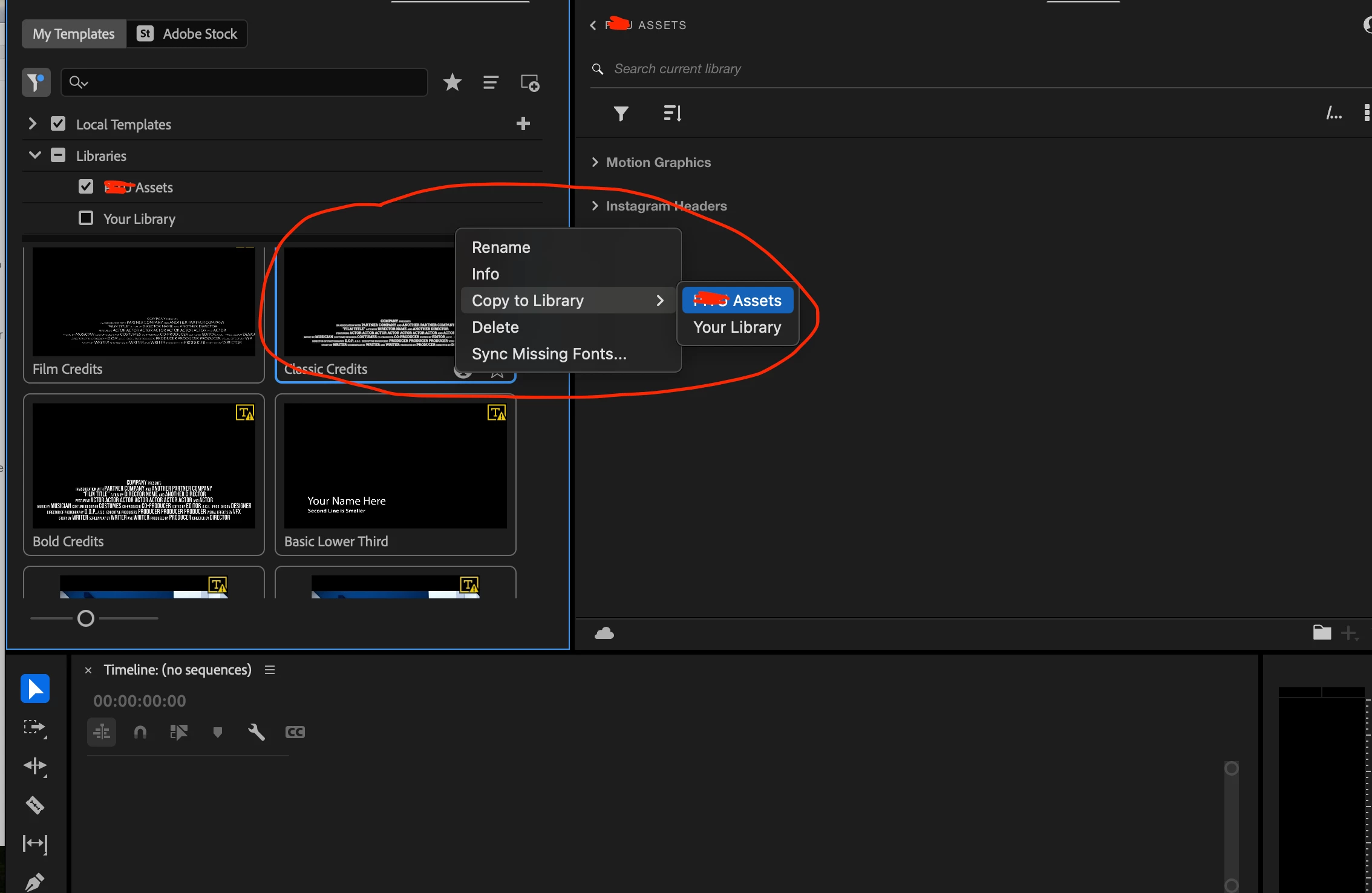Viewport: 1372px width, 893px height.
Task: Select the Ripple Edit tool
Action: point(34,766)
